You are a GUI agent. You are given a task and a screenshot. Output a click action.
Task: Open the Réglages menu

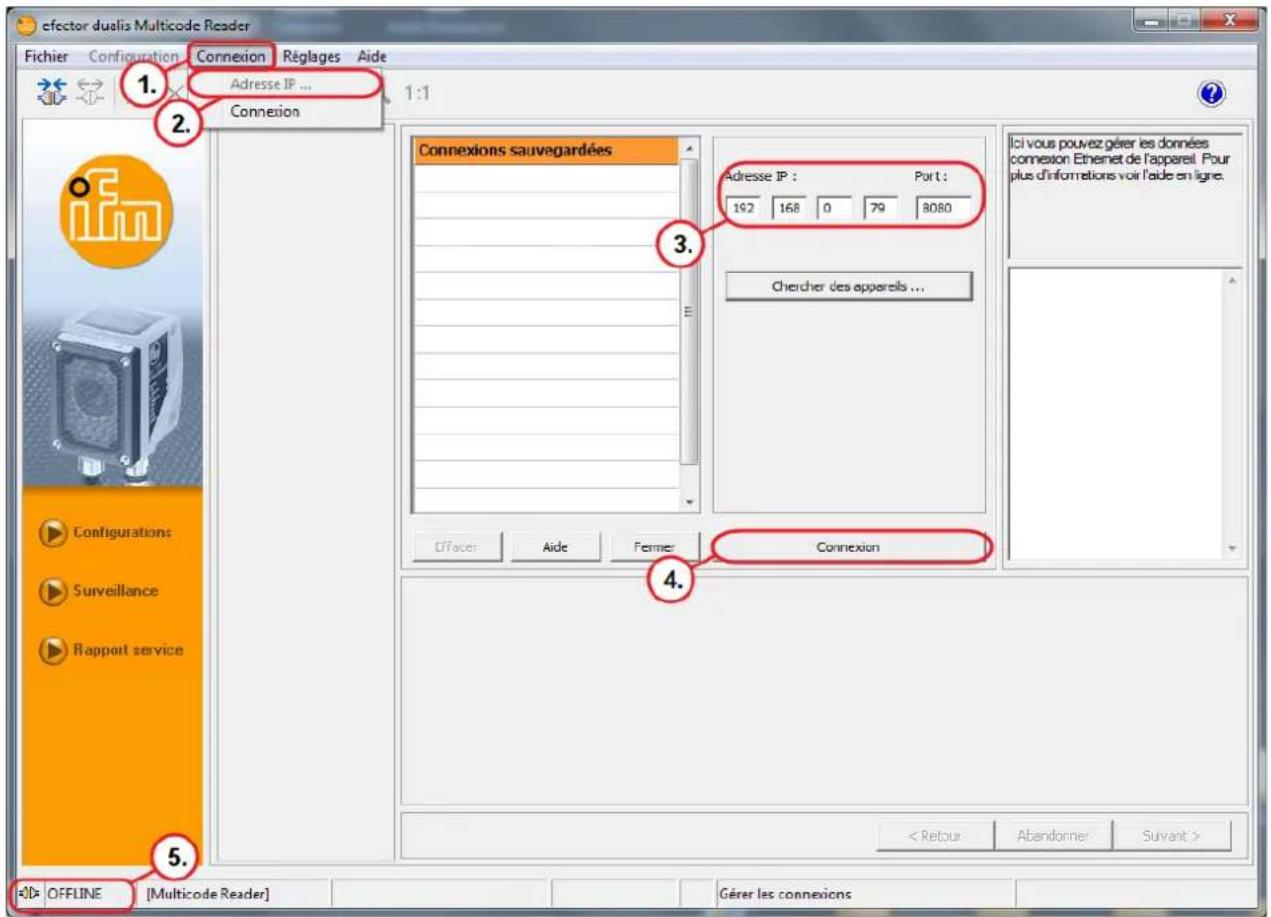(311, 58)
